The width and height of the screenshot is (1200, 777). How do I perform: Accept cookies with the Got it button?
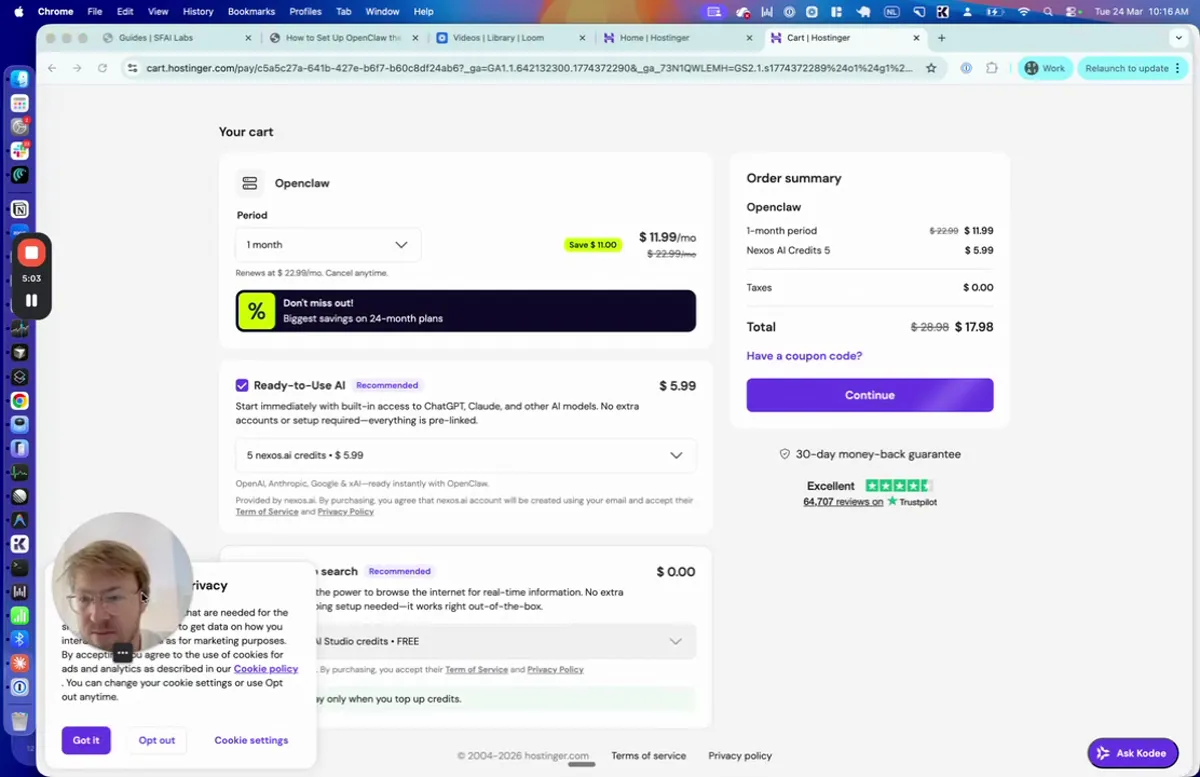[x=86, y=740]
